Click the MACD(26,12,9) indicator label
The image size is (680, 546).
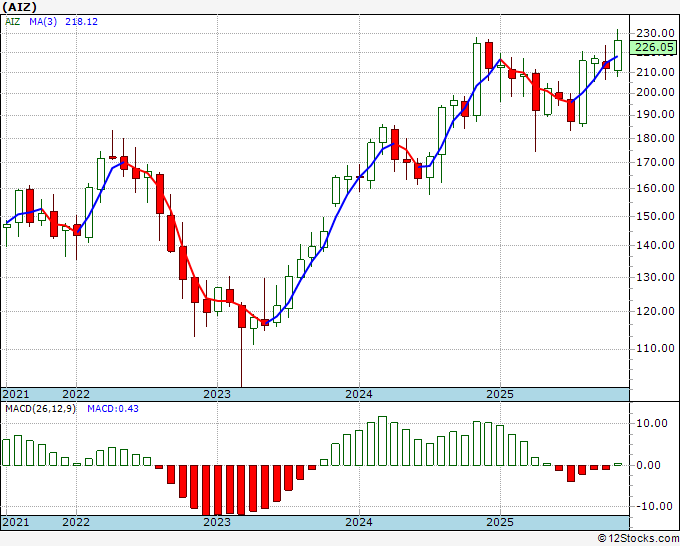coord(40,409)
